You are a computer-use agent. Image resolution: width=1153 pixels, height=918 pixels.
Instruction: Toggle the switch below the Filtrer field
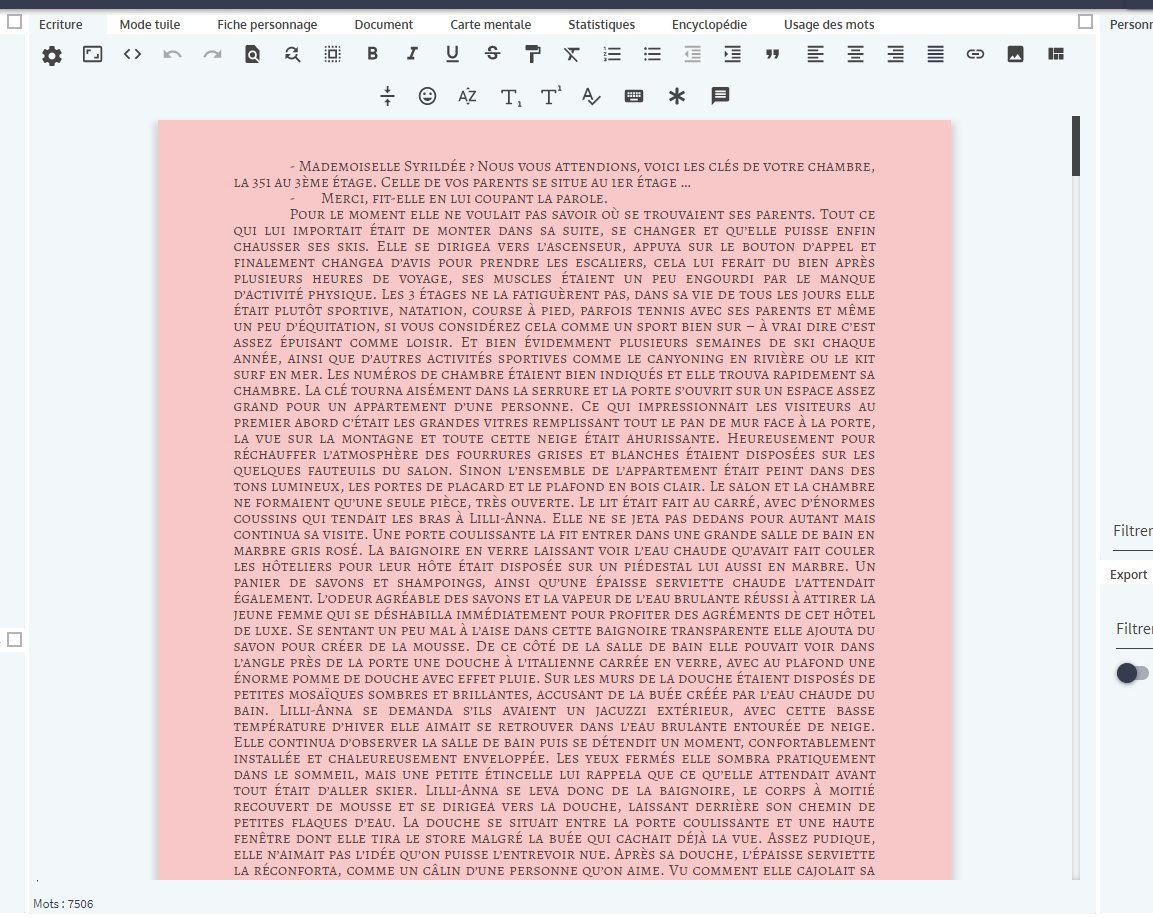[x=1132, y=673]
